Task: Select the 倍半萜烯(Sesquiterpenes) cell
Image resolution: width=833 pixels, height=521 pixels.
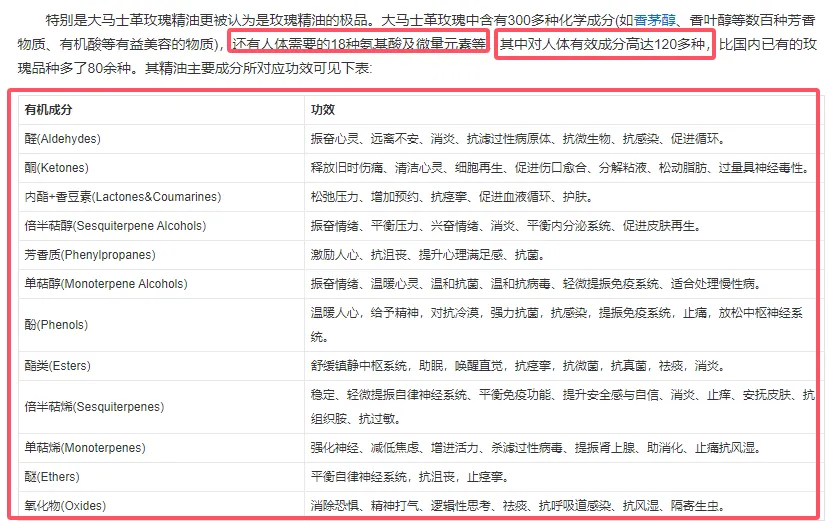Action: pyautogui.click(x=162, y=407)
